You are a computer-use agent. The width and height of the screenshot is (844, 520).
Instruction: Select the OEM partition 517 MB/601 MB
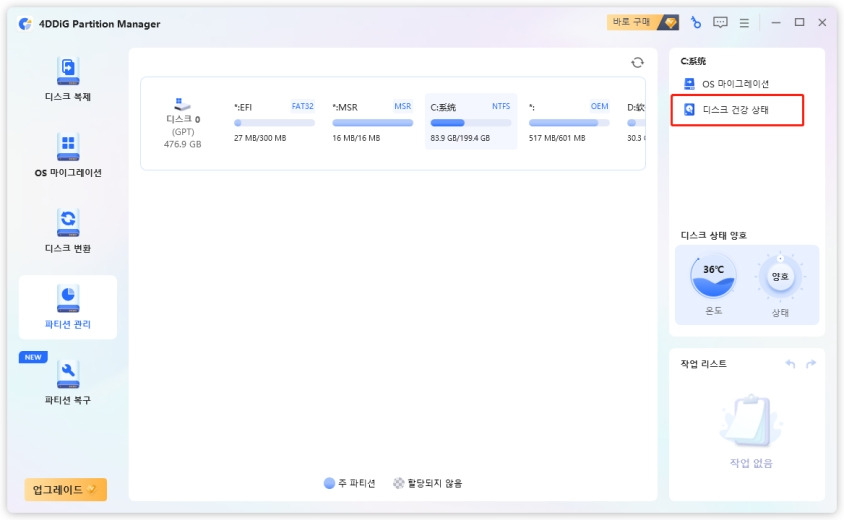pos(568,122)
